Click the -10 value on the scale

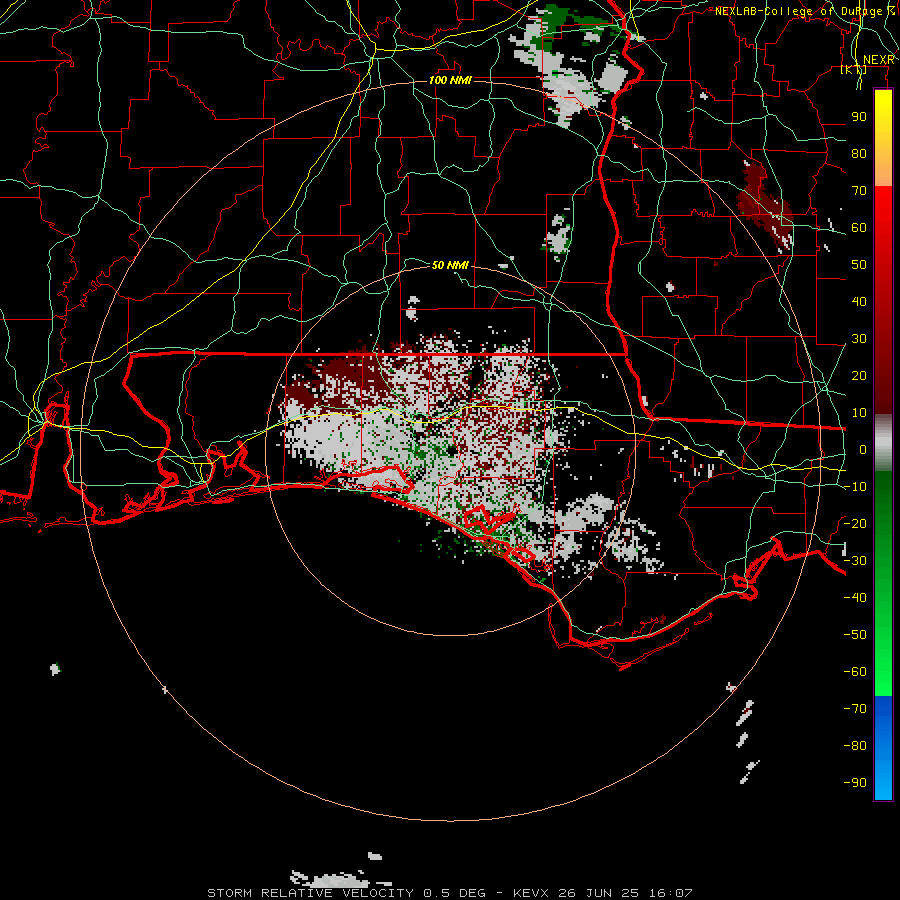(x=855, y=487)
